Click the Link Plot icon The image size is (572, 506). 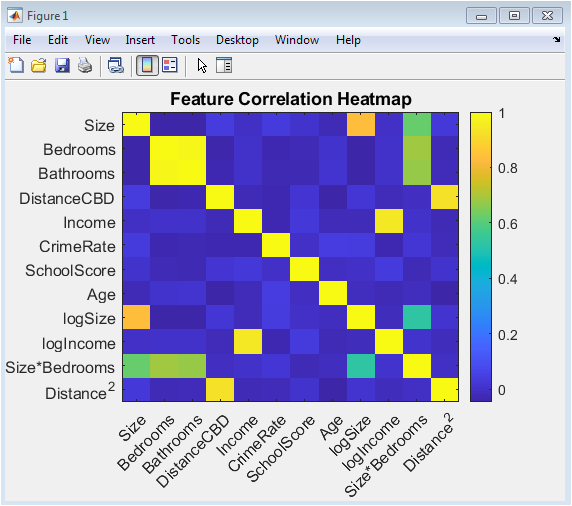[116, 66]
